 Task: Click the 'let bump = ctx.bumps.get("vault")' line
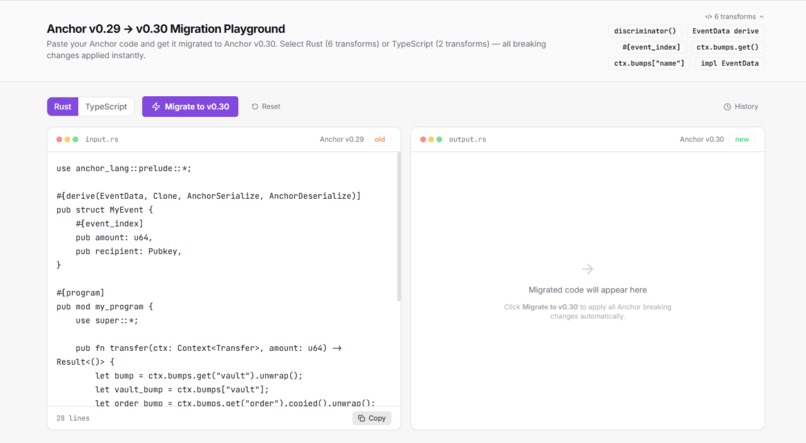coord(199,376)
